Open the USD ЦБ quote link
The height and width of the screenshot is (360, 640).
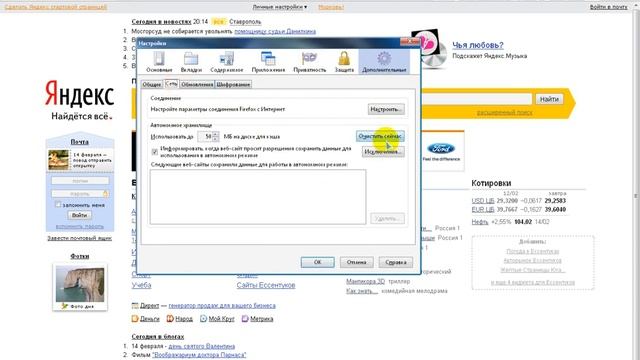click(483, 201)
